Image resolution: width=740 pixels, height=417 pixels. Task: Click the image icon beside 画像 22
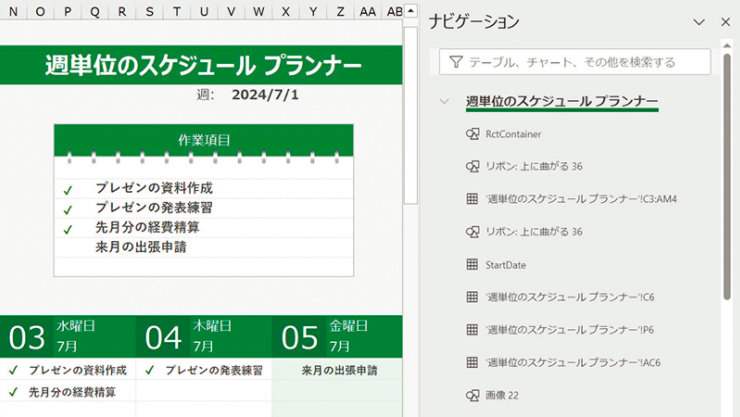(472, 395)
